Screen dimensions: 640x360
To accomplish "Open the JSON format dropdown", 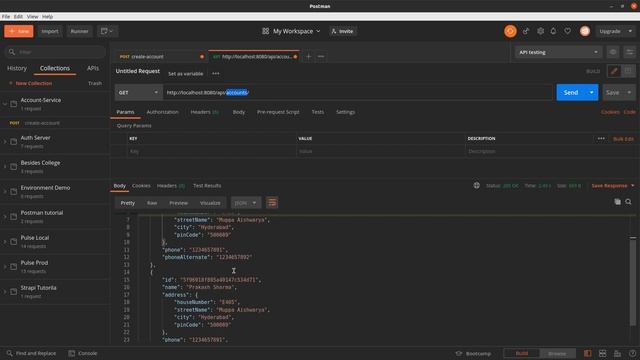I will pos(245,203).
